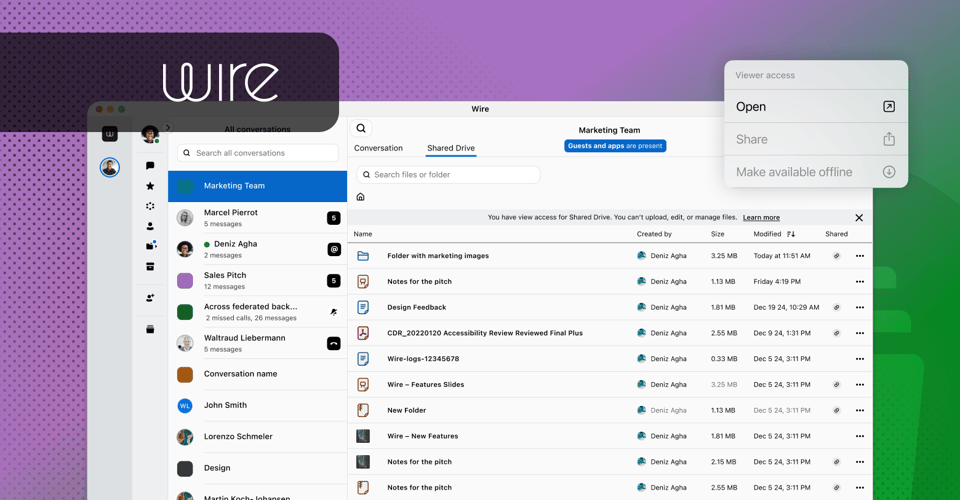Click the presentation icon beside Wire – Features Slides
The image size is (960, 500).
(363, 384)
